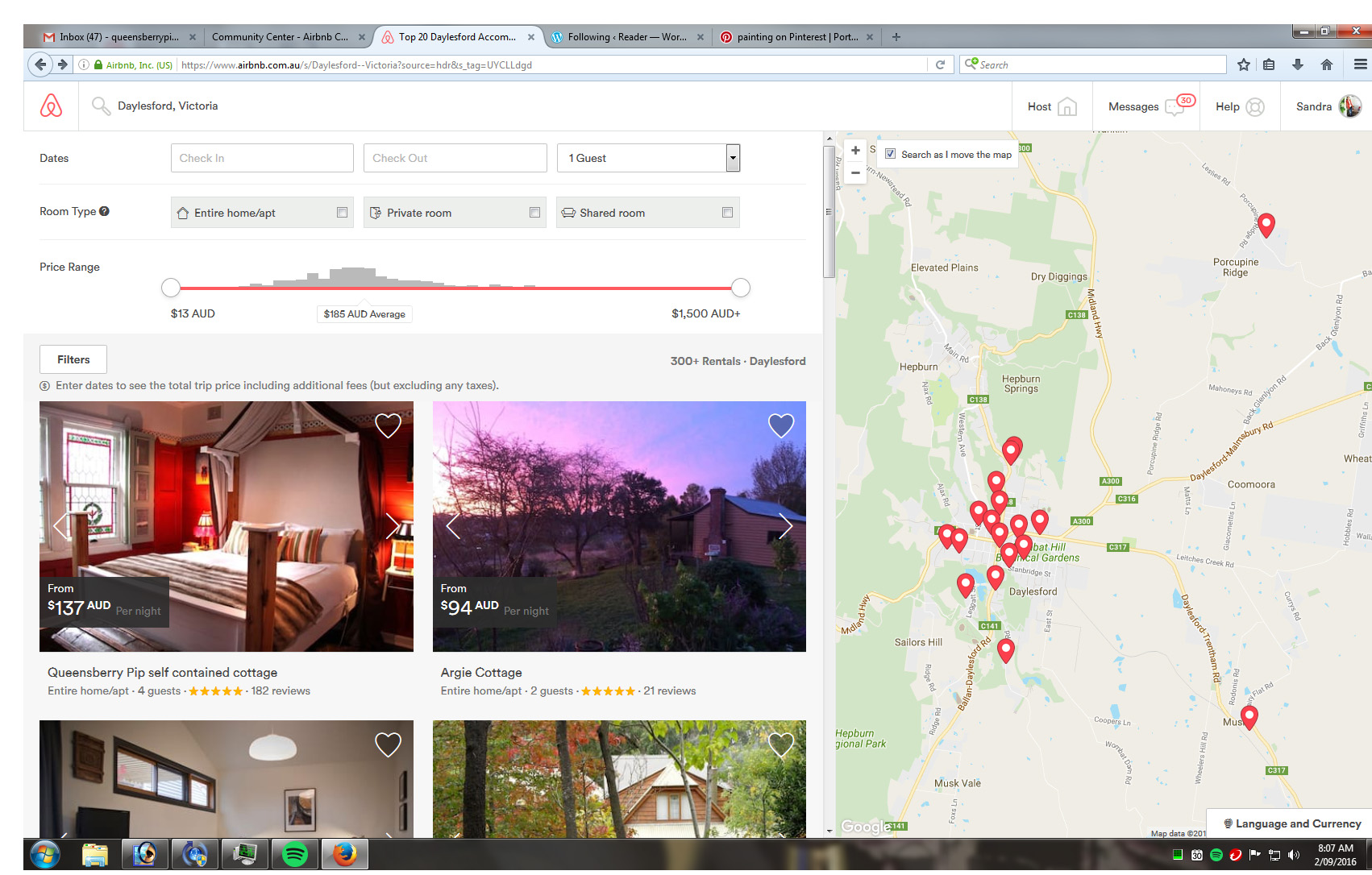Open the Search engine dropdown in search bar
This screenshot has height=875, width=1372.
(973, 64)
